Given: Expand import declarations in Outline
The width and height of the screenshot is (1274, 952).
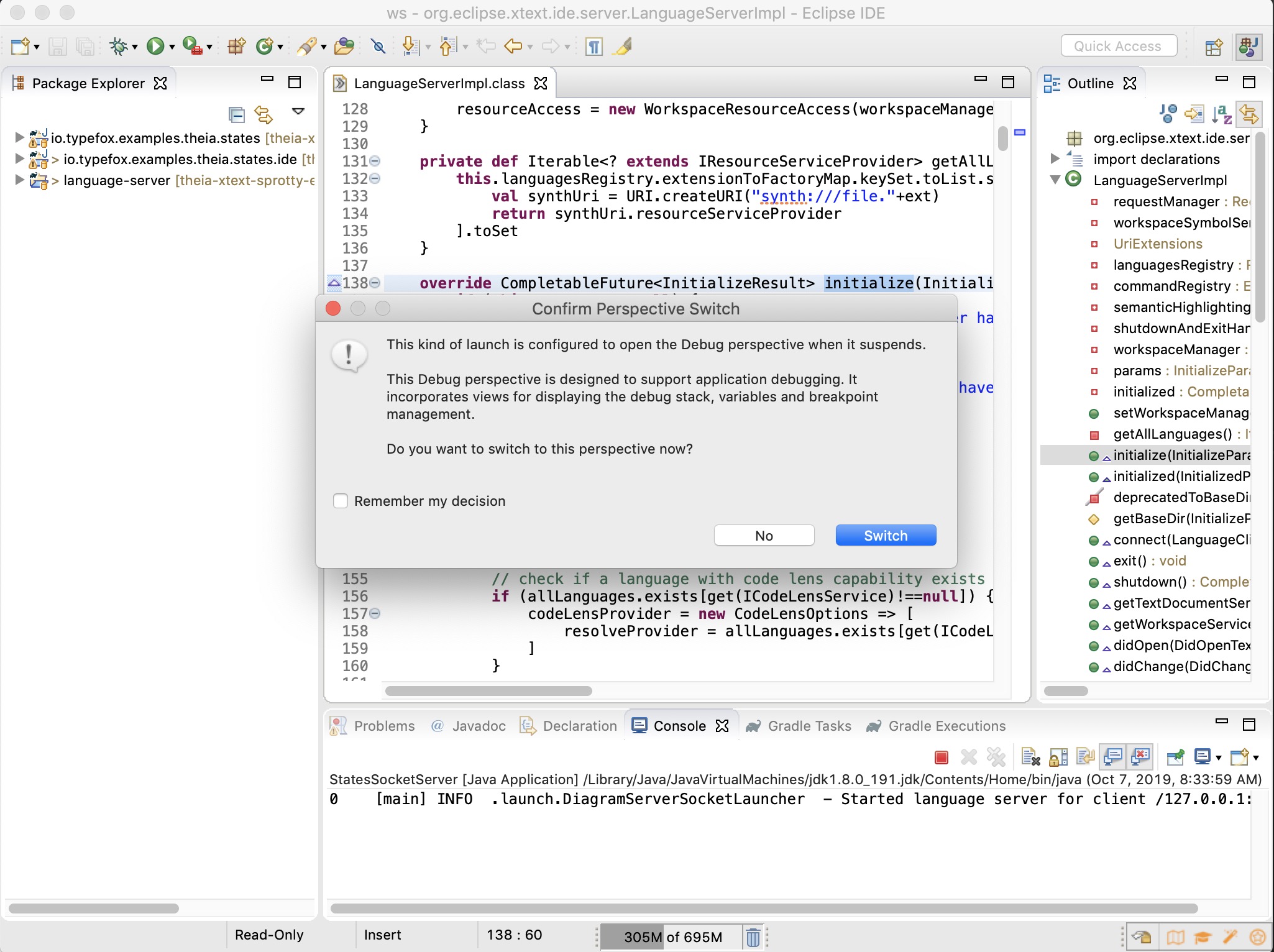Looking at the screenshot, I should click(x=1055, y=158).
